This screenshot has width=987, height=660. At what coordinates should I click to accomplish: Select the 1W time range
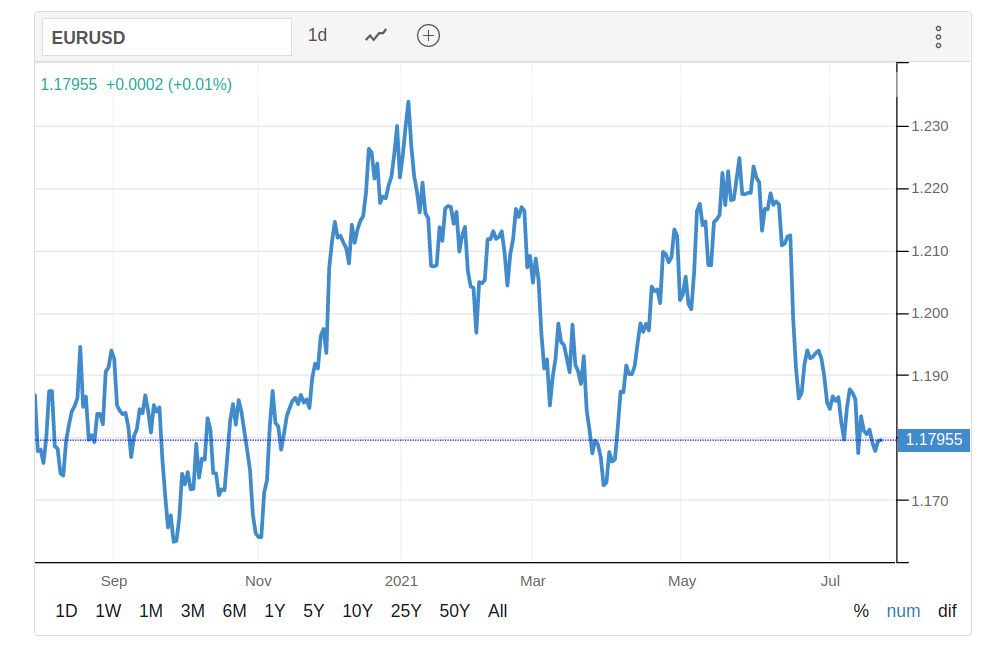(x=108, y=611)
